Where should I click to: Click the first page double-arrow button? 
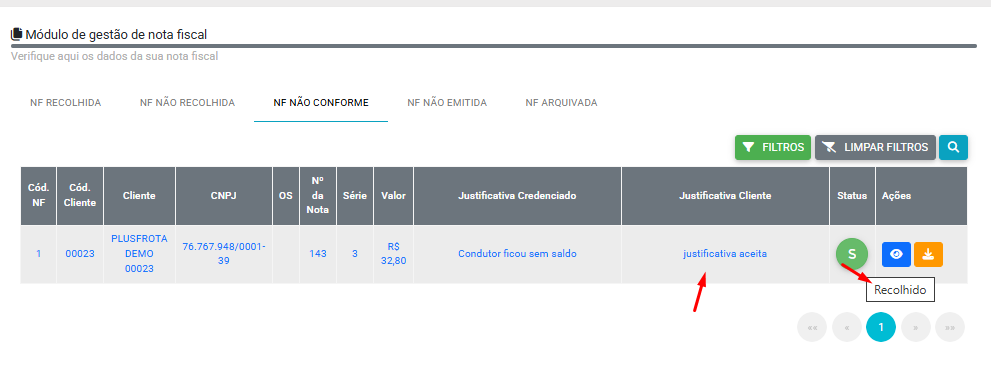pyautogui.click(x=812, y=327)
